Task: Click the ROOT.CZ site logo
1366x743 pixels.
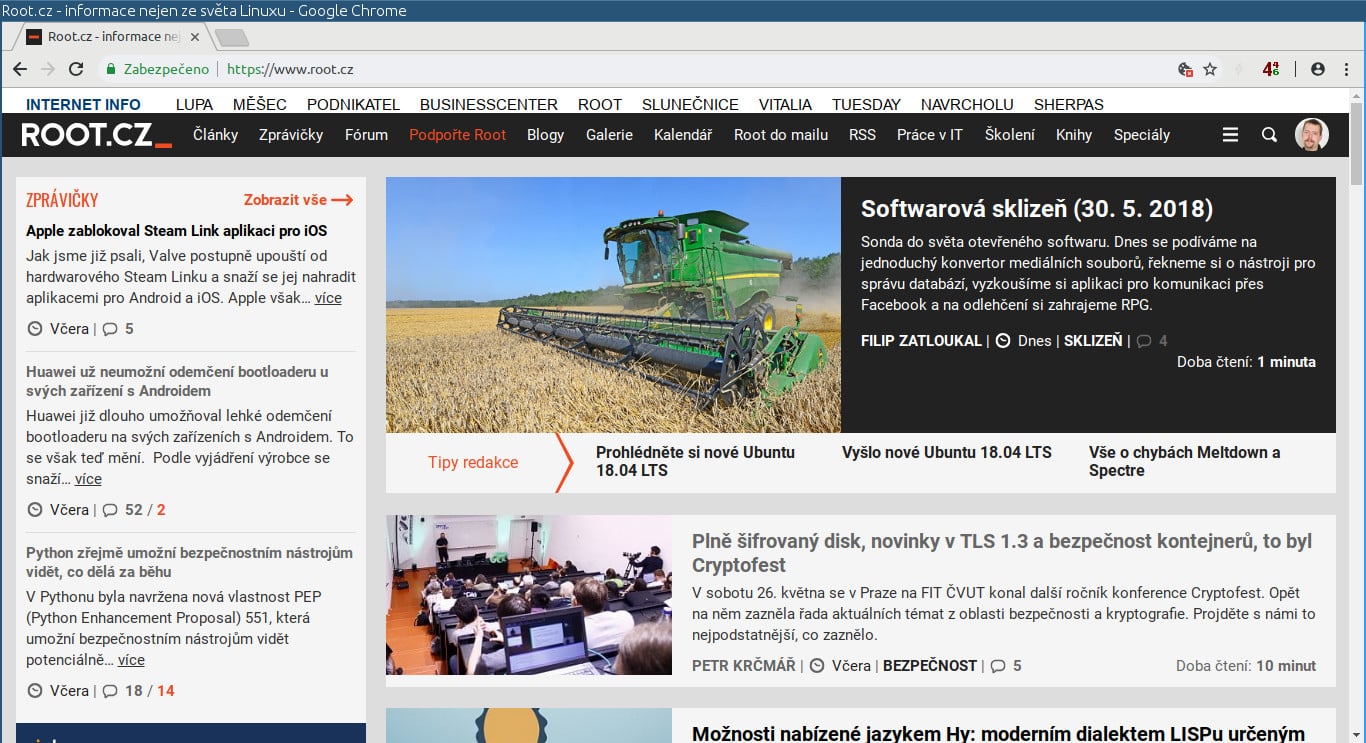Action: coord(96,135)
